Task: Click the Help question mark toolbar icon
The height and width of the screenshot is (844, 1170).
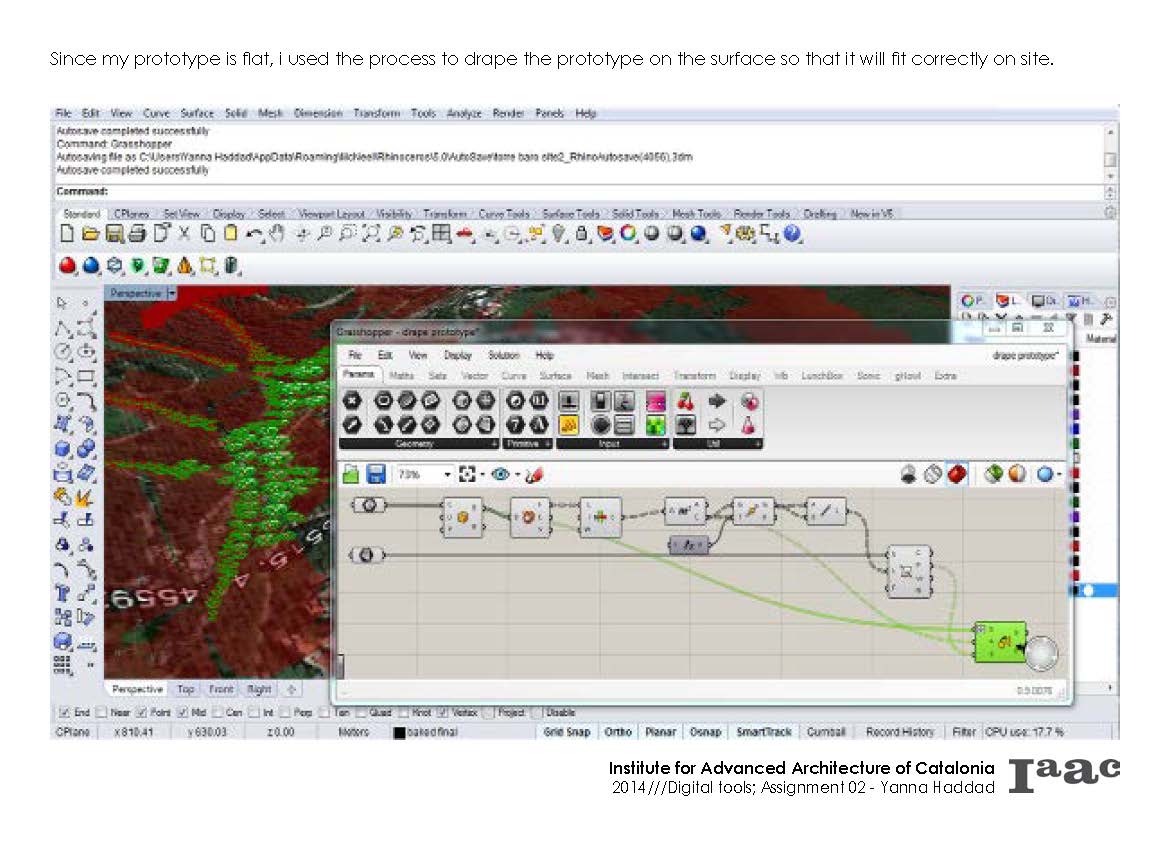Action: pyautogui.click(x=792, y=234)
